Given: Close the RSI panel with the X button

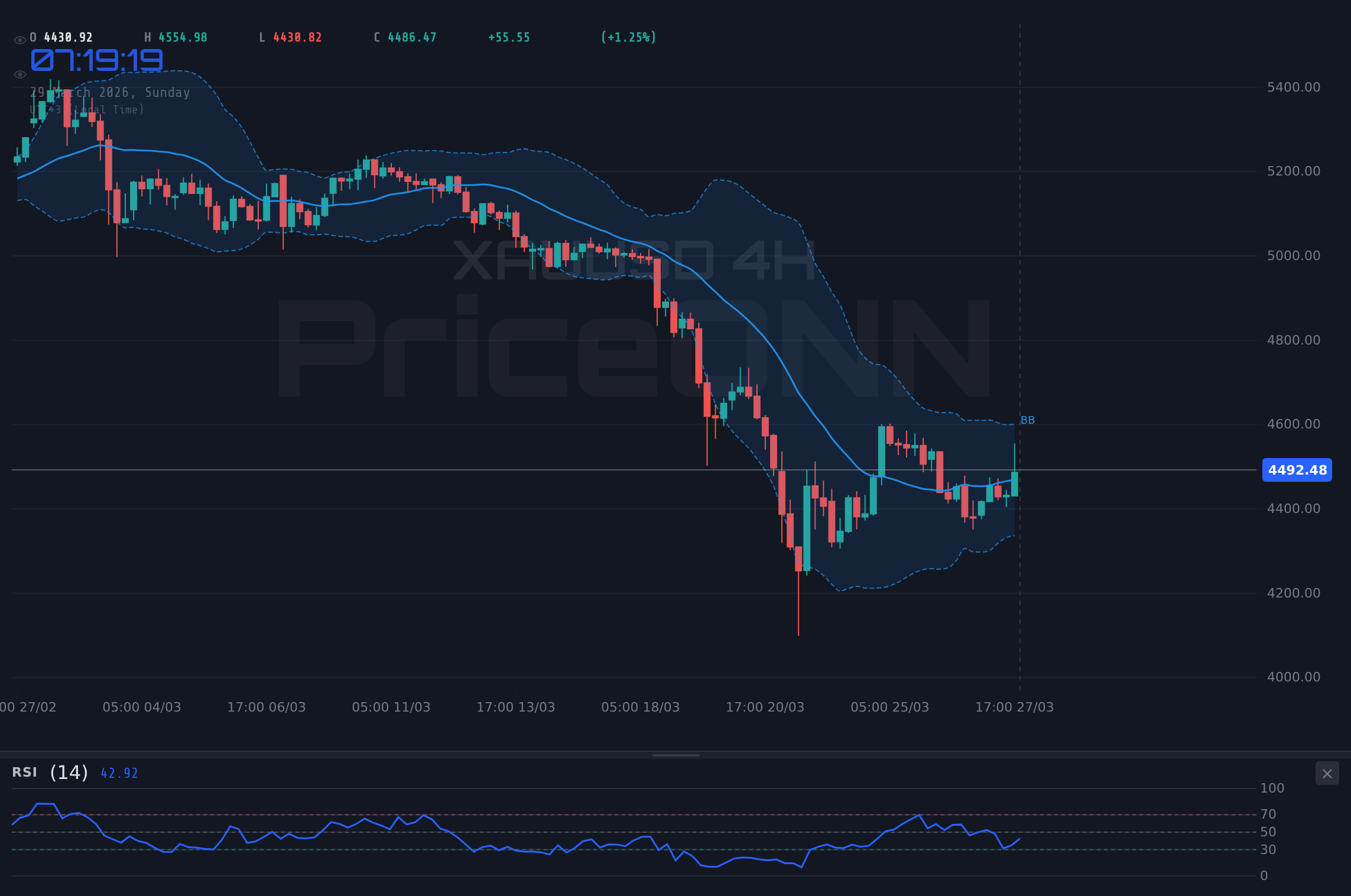Looking at the screenshot, I should click(1327, 774).
